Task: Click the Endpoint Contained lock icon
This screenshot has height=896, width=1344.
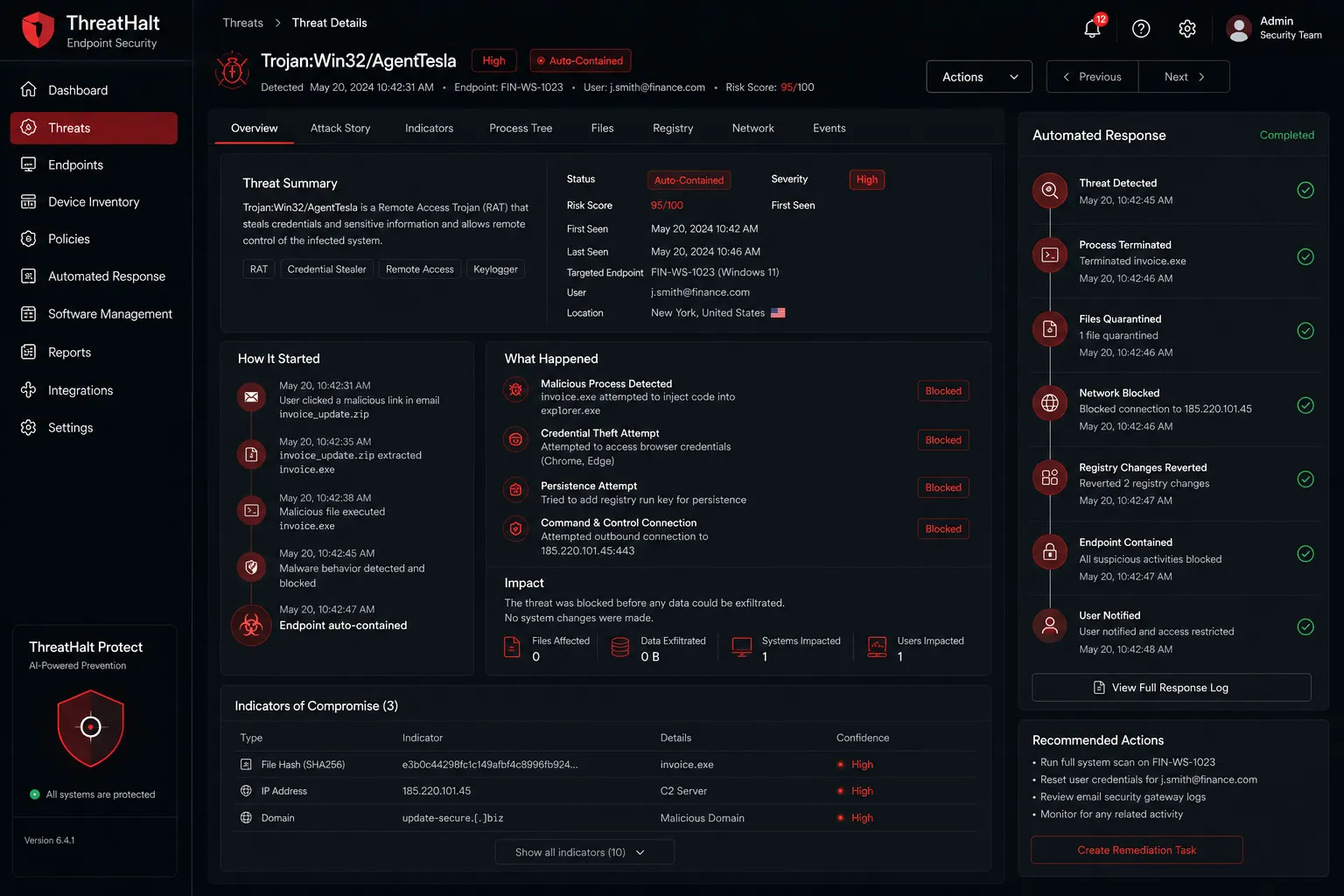Action: pos(1050,552)
